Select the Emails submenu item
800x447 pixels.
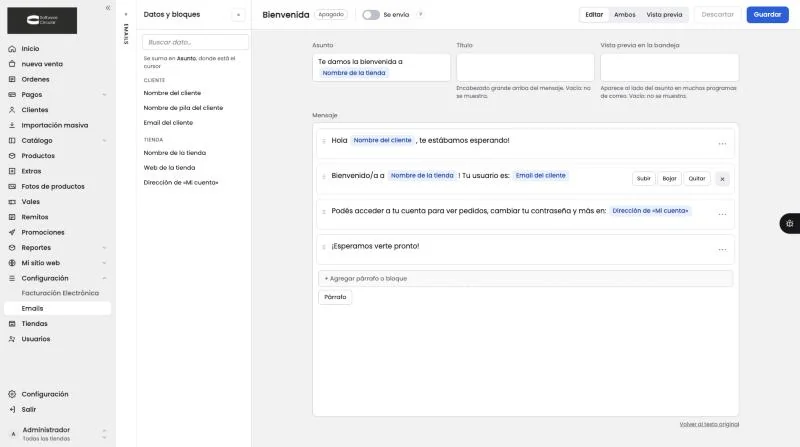coord(58,309)
